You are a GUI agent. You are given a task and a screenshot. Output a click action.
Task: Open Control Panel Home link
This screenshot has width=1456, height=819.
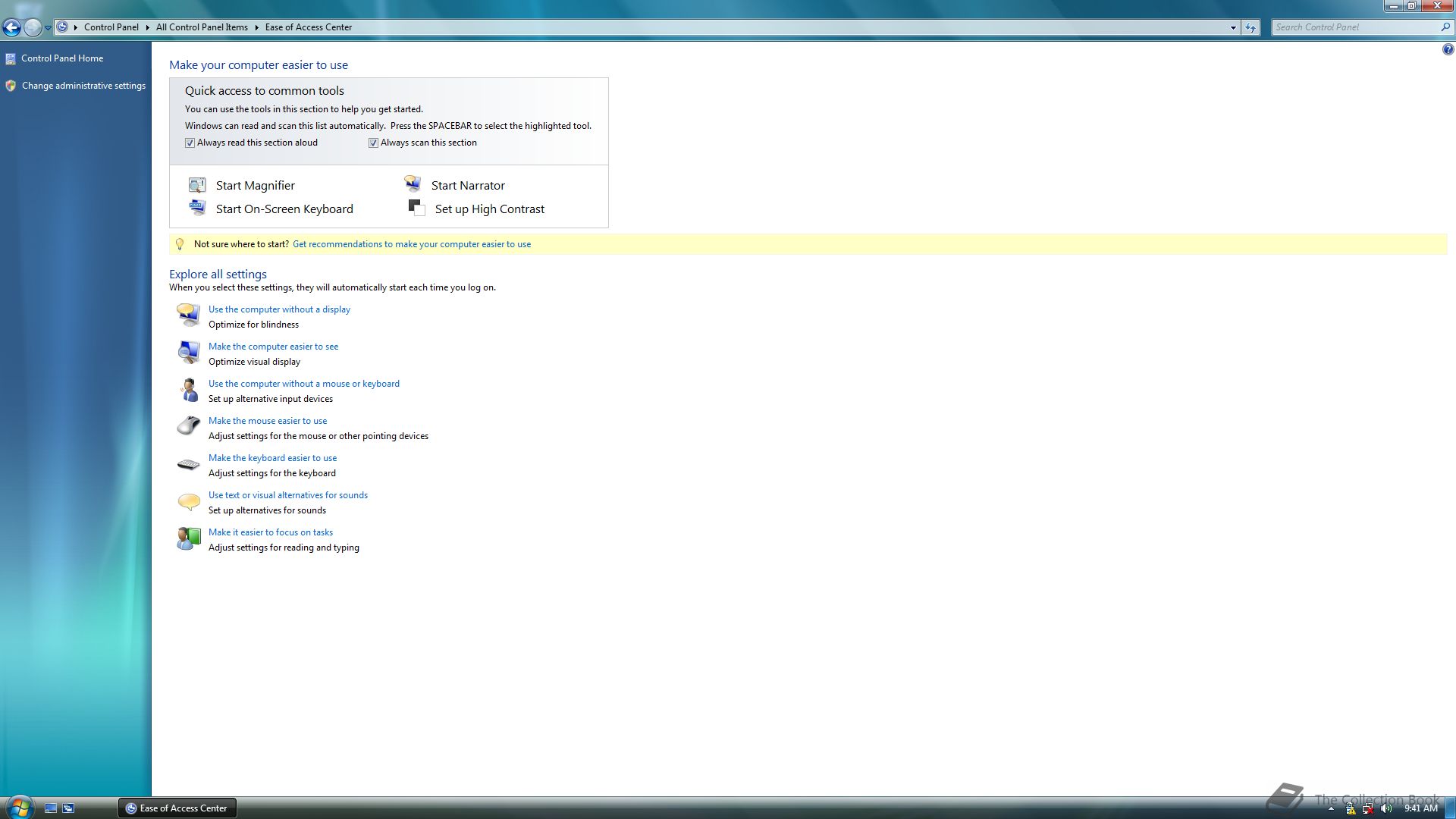point(62,58)
